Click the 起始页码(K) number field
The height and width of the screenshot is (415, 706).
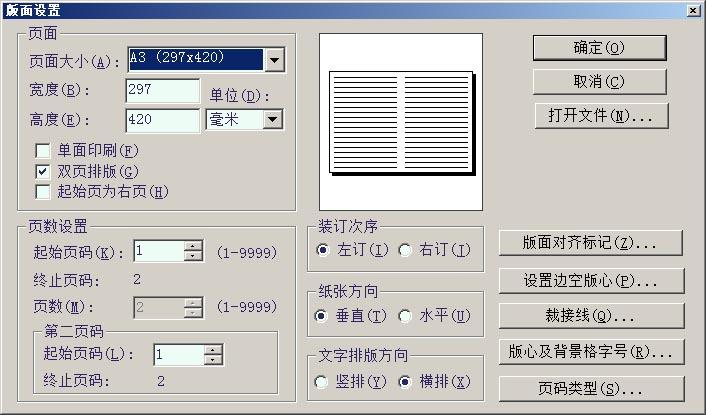tap(159, 251)
